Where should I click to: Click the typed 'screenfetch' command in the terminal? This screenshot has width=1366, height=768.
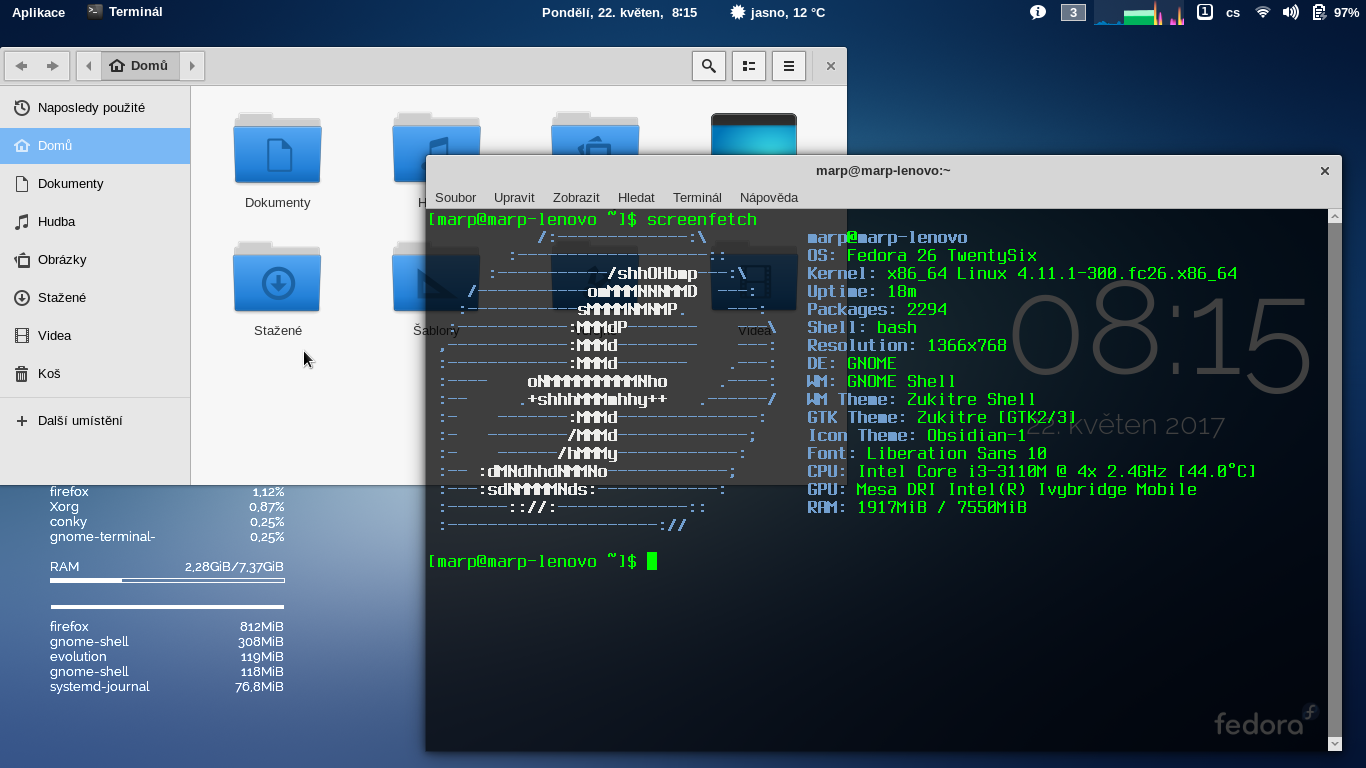702,219
